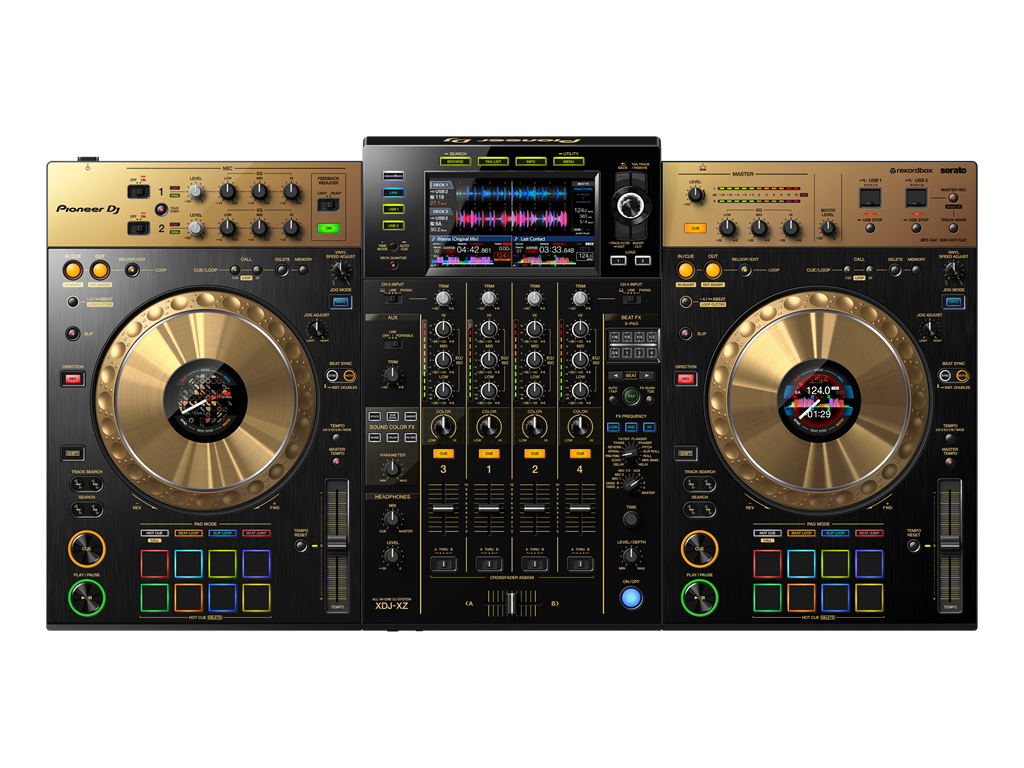Select SLIP LOOP pad mode on left deck

[222, 533]
